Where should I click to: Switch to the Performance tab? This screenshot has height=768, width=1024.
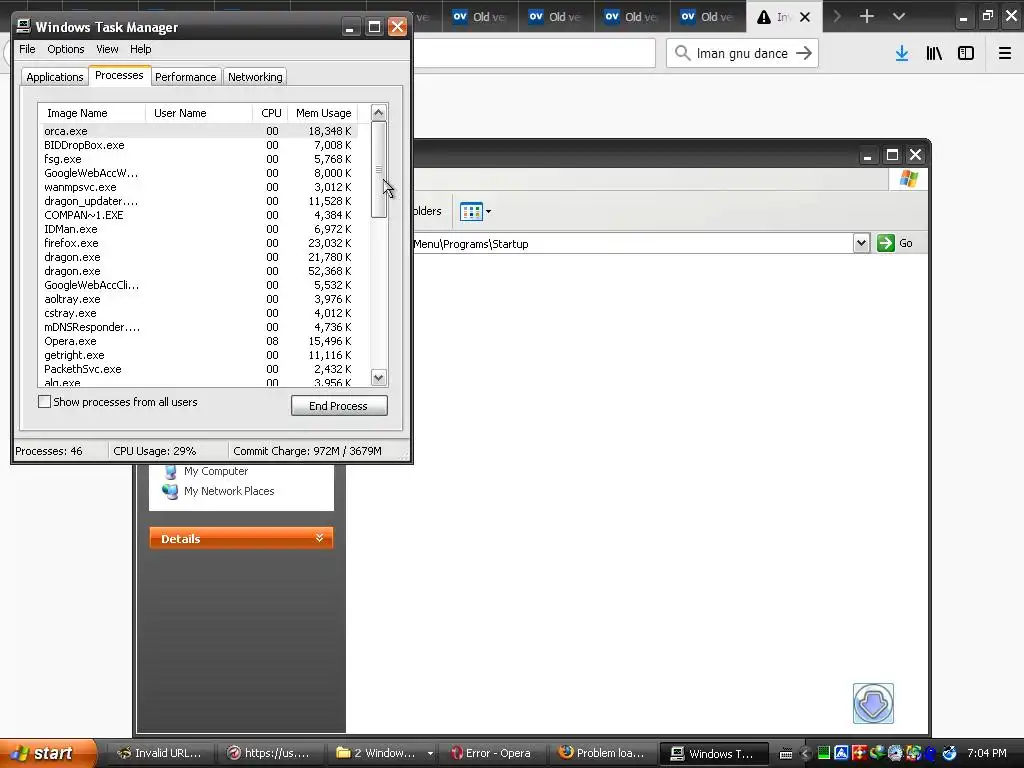point(185,77)
